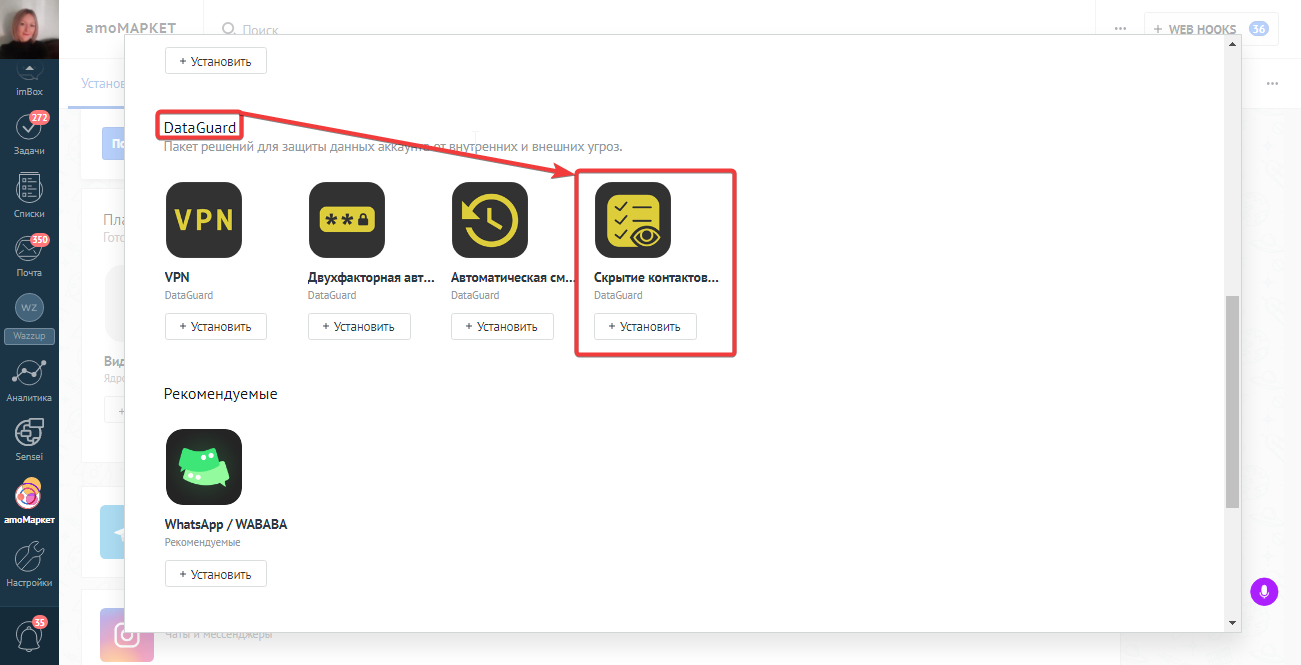
Task: Click the WEB HOOKS button
Action: coord(1211,29)
